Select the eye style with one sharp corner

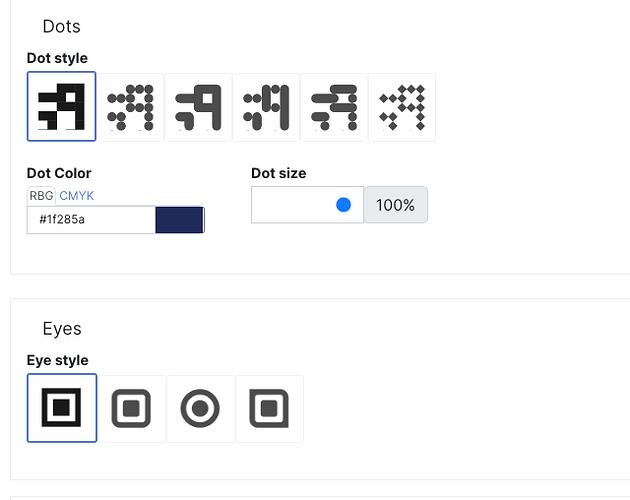(x=270, y=409)
